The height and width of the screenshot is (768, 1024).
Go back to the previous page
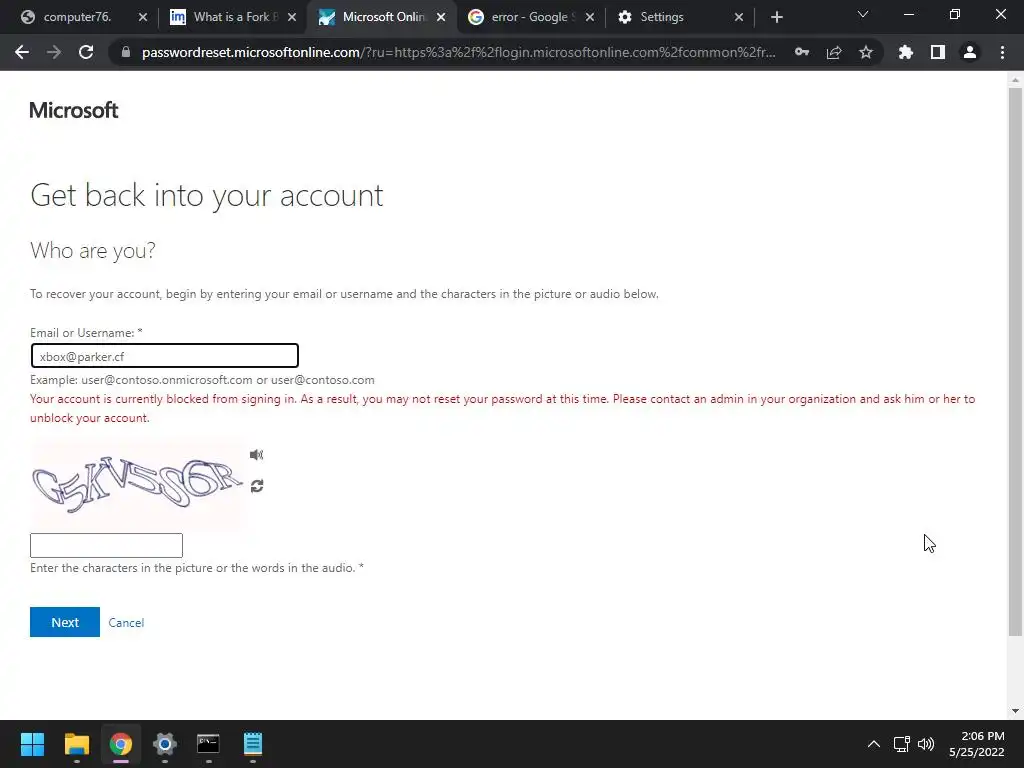(x=22, y=52)
